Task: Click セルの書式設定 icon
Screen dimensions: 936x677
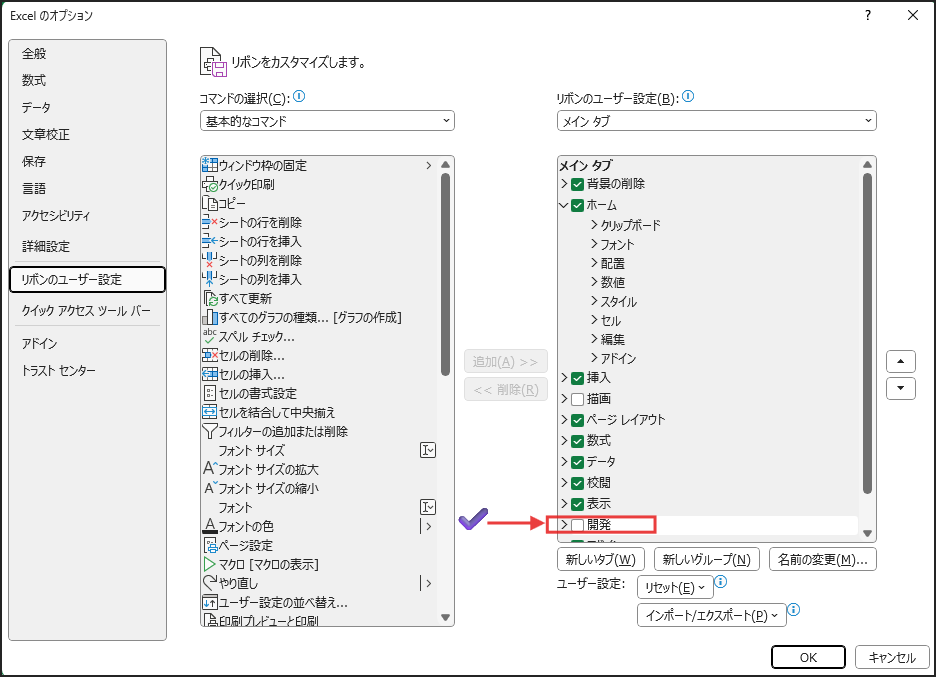Action: (x=210, y=393)
